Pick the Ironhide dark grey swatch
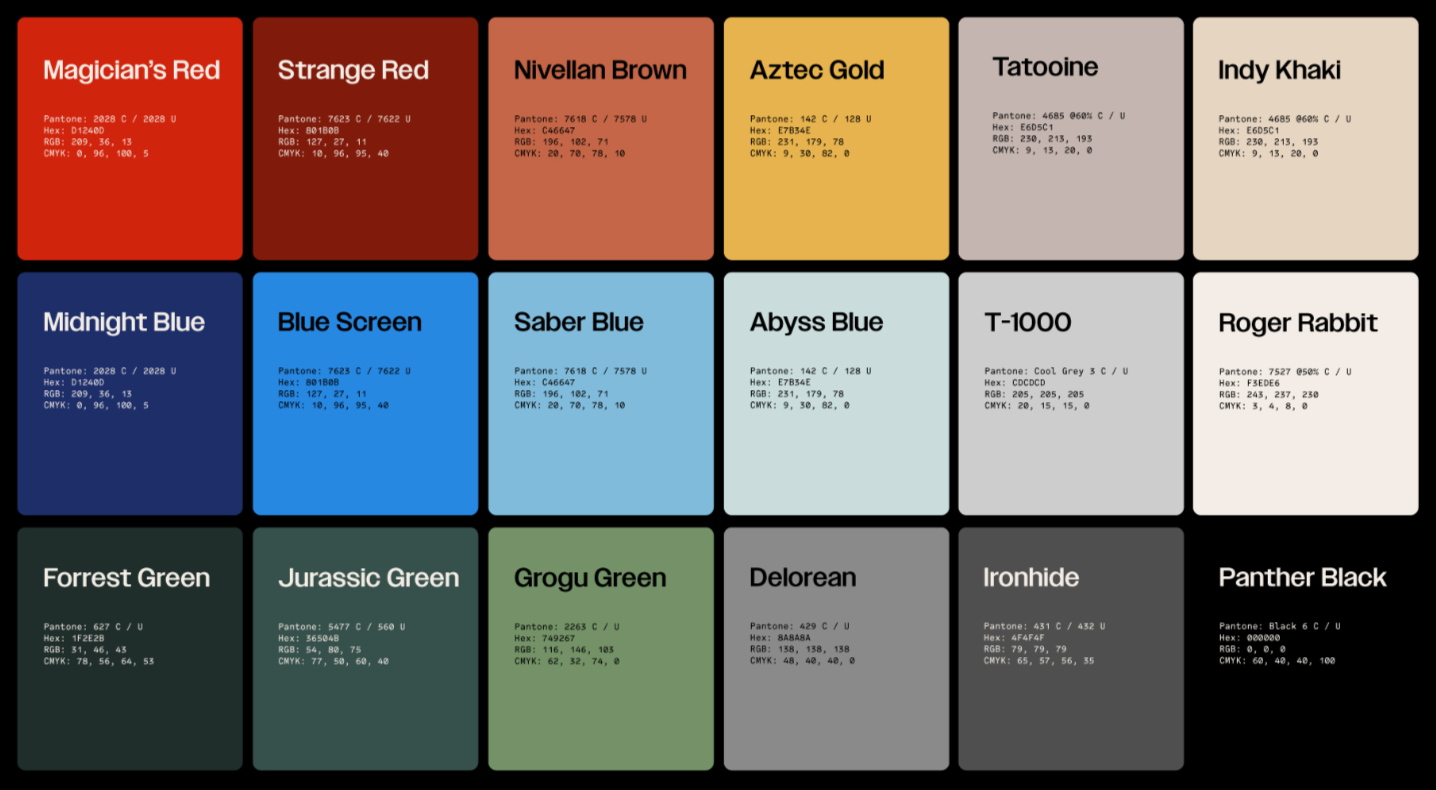The height and width of the screenshot is (790, 1436). (x=1071, y=649)
